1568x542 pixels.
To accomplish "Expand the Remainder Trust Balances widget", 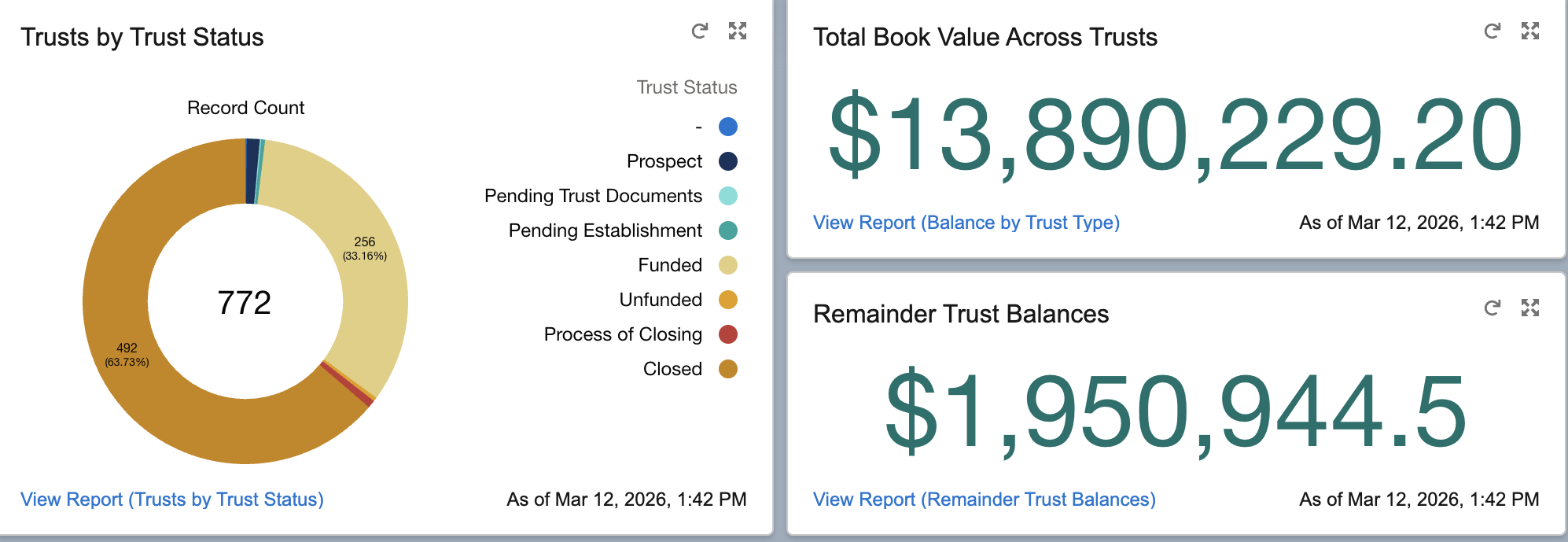I will pos(1529,308).
